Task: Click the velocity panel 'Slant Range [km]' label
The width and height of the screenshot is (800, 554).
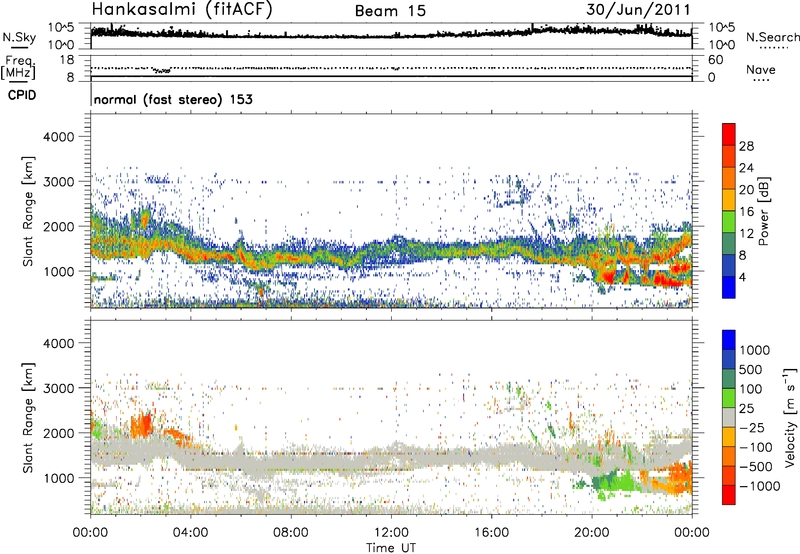Action: [x=28, y=417]
